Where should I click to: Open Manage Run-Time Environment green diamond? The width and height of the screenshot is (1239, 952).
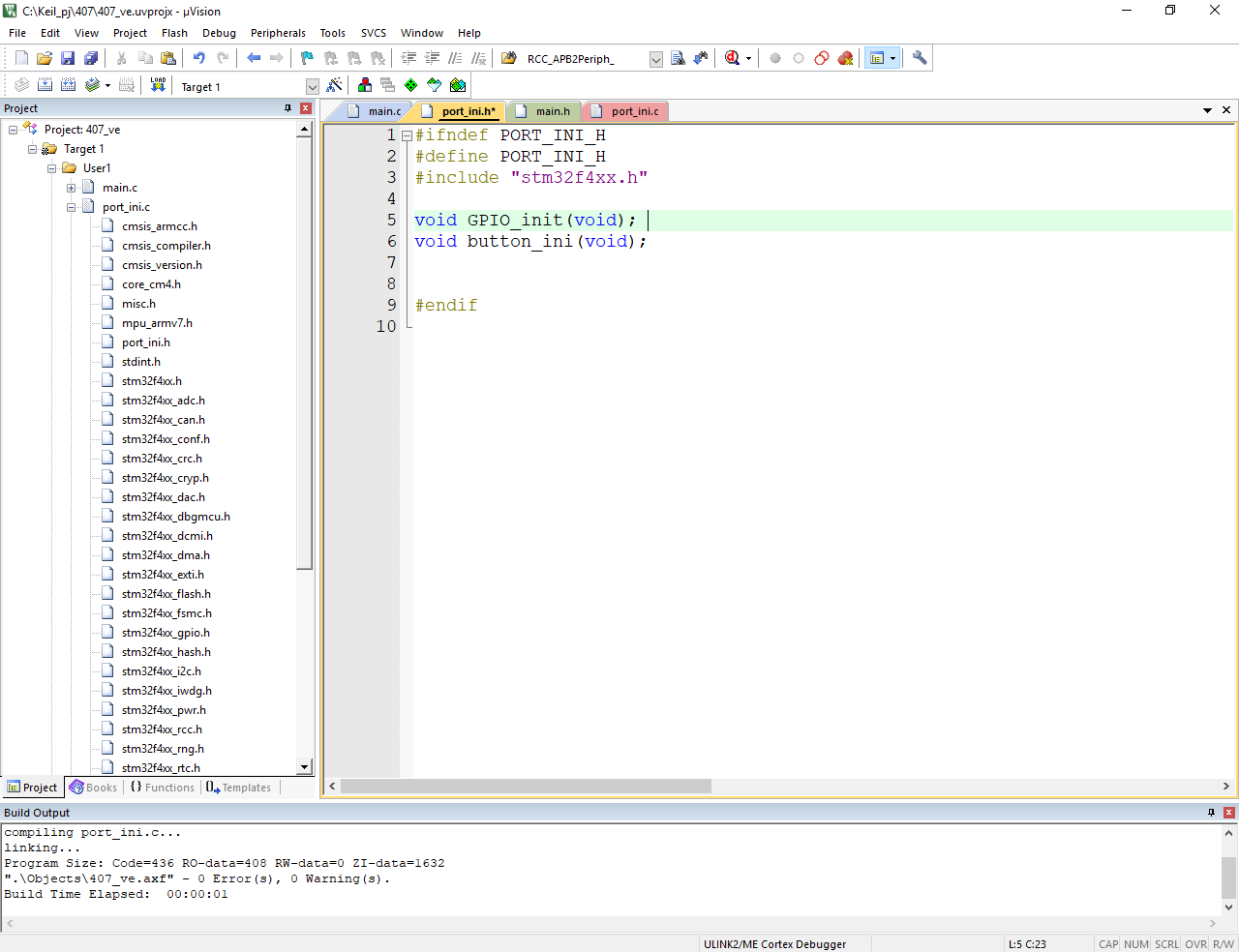click(x=411, y=85)
